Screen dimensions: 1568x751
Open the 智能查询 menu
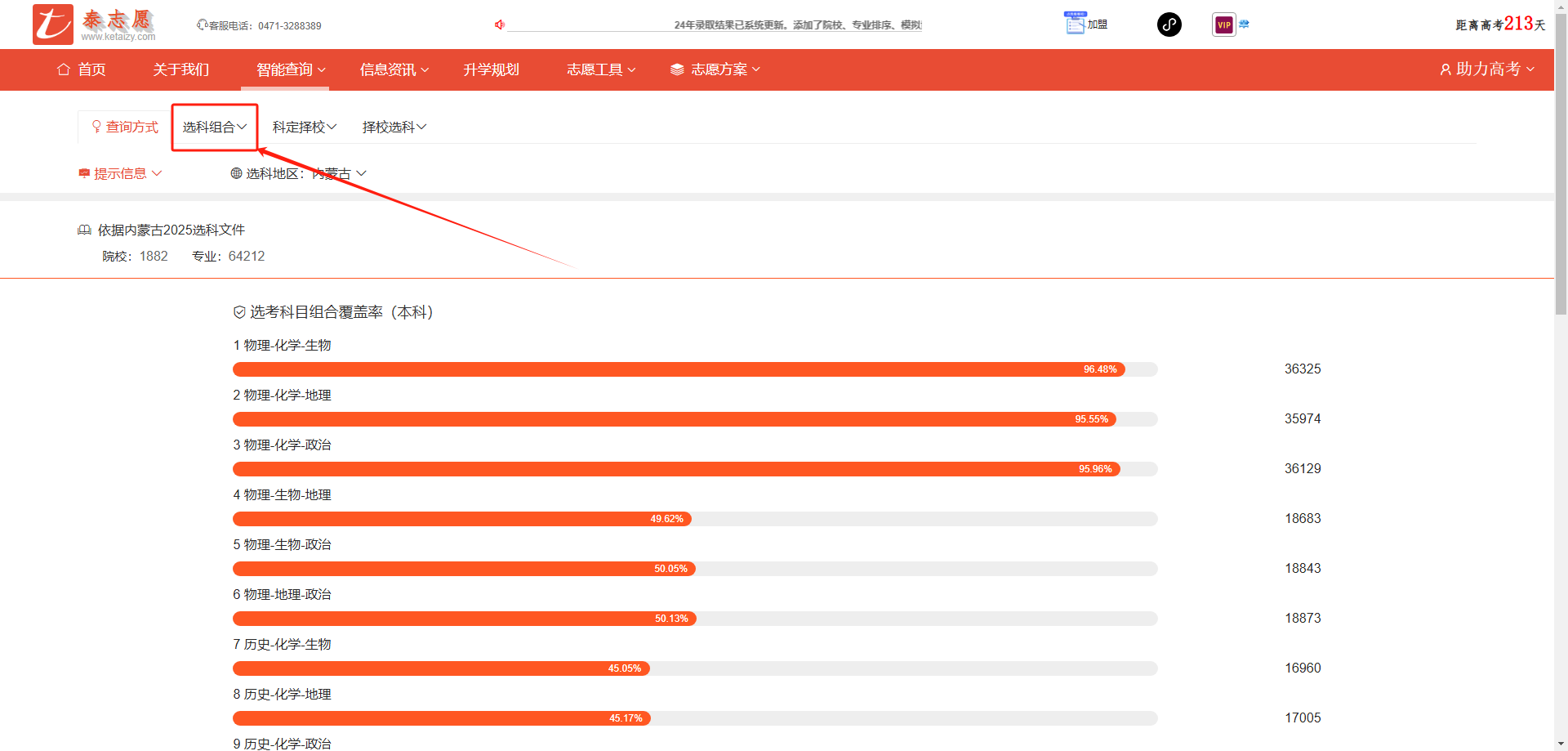tap(291, 69)
